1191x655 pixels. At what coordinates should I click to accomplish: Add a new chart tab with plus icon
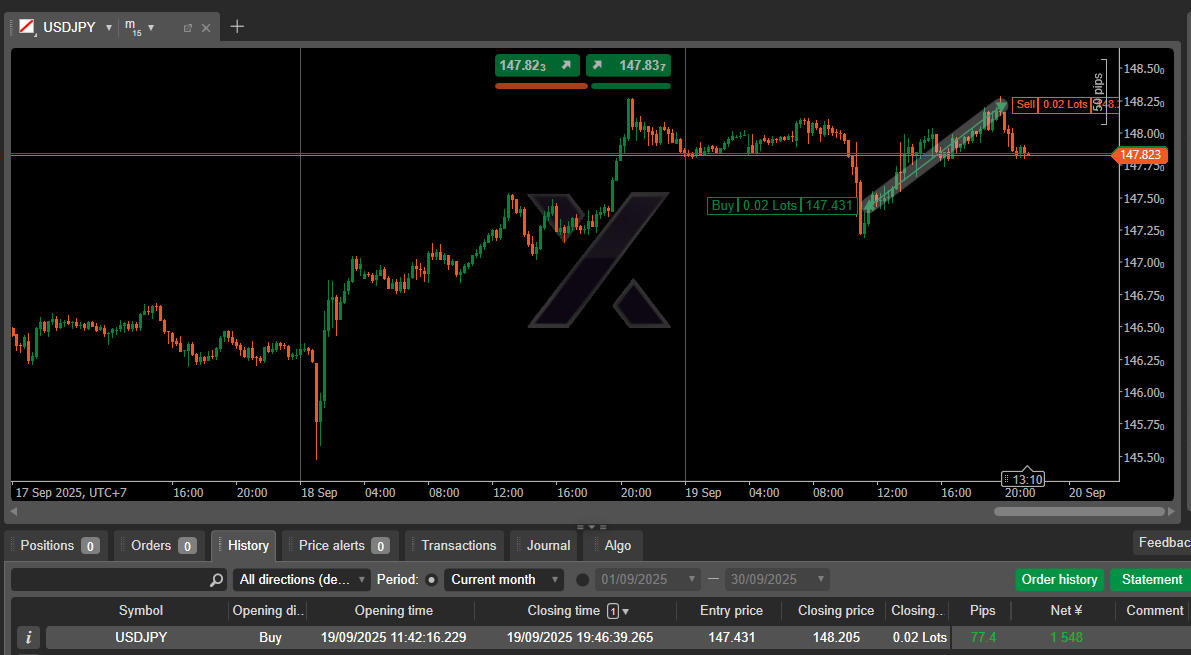(237, 27)
